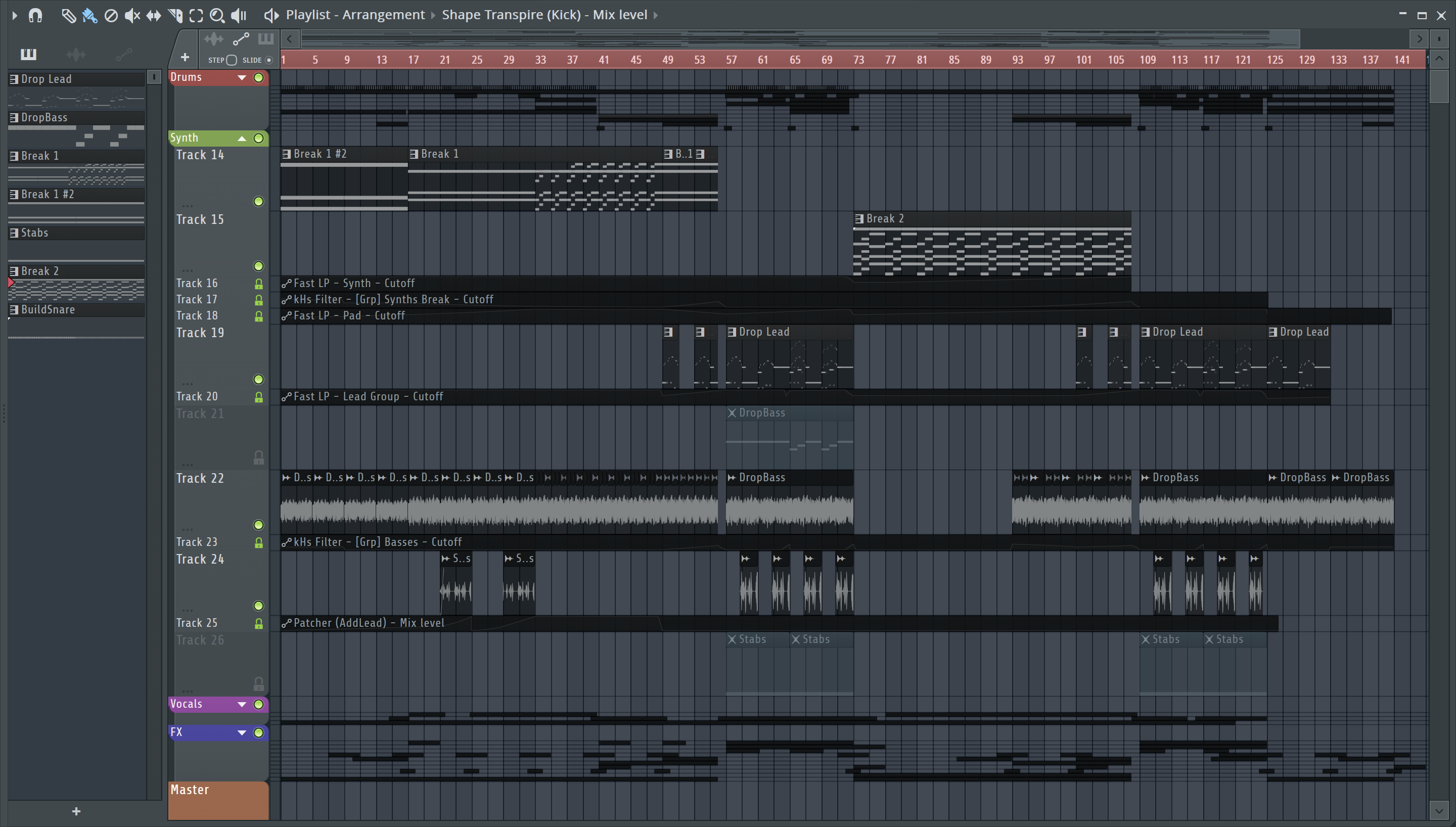Switch focus to pattern clips piano tab
Viewport: 1456px width, 827px height.
pyautogui.click(x=265, y=40)
